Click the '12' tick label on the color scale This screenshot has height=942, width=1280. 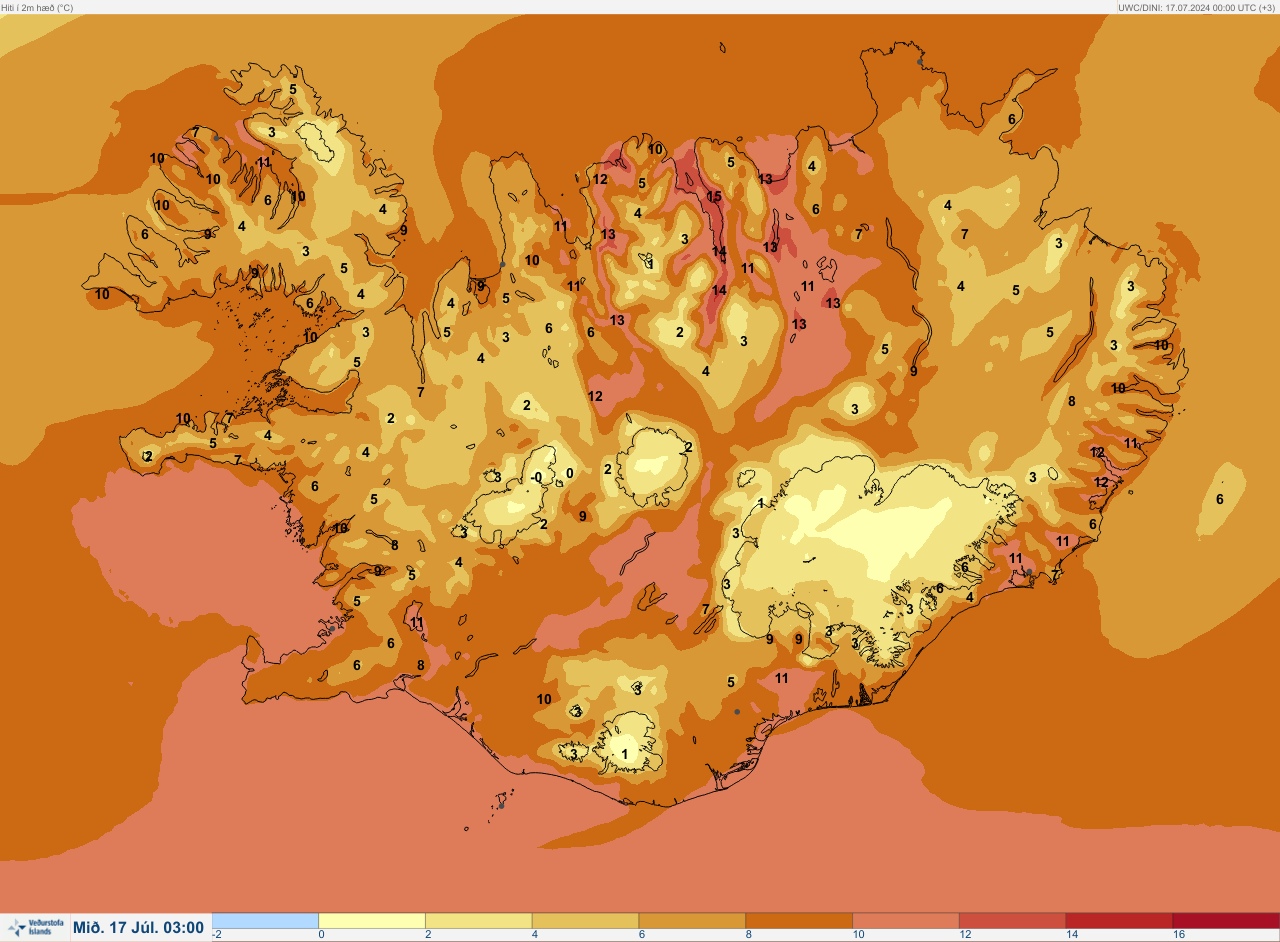(964, 935)
